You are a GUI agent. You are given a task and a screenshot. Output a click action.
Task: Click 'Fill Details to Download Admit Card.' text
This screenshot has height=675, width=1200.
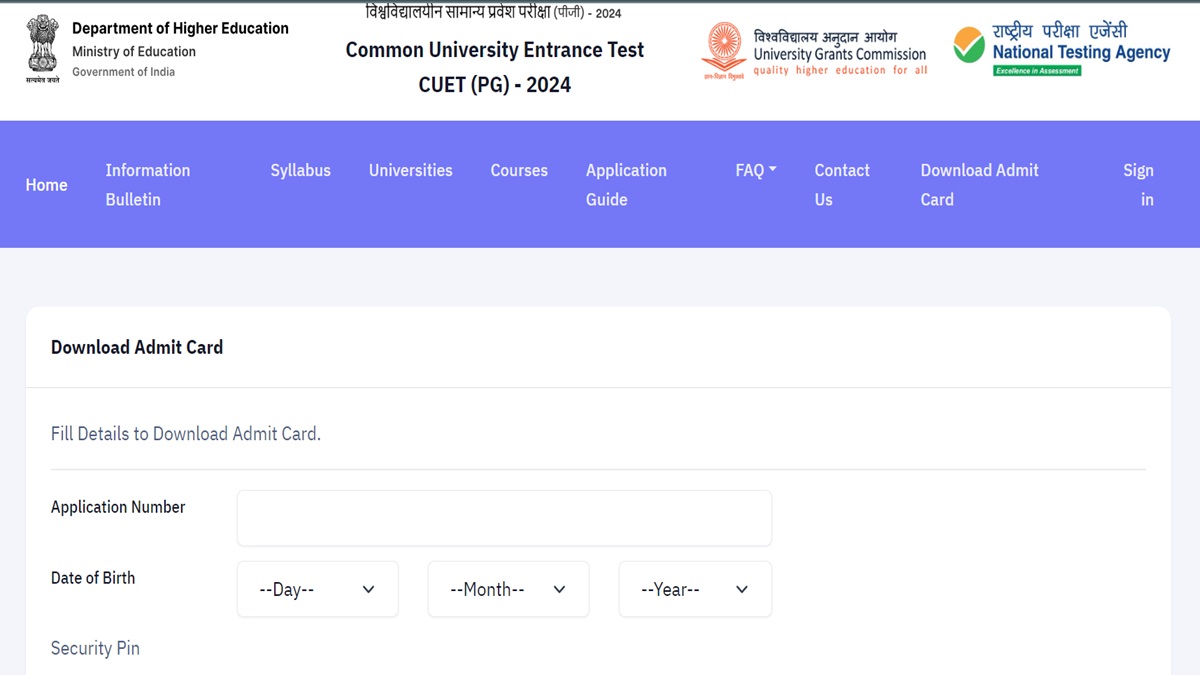(x=186, y=434)
